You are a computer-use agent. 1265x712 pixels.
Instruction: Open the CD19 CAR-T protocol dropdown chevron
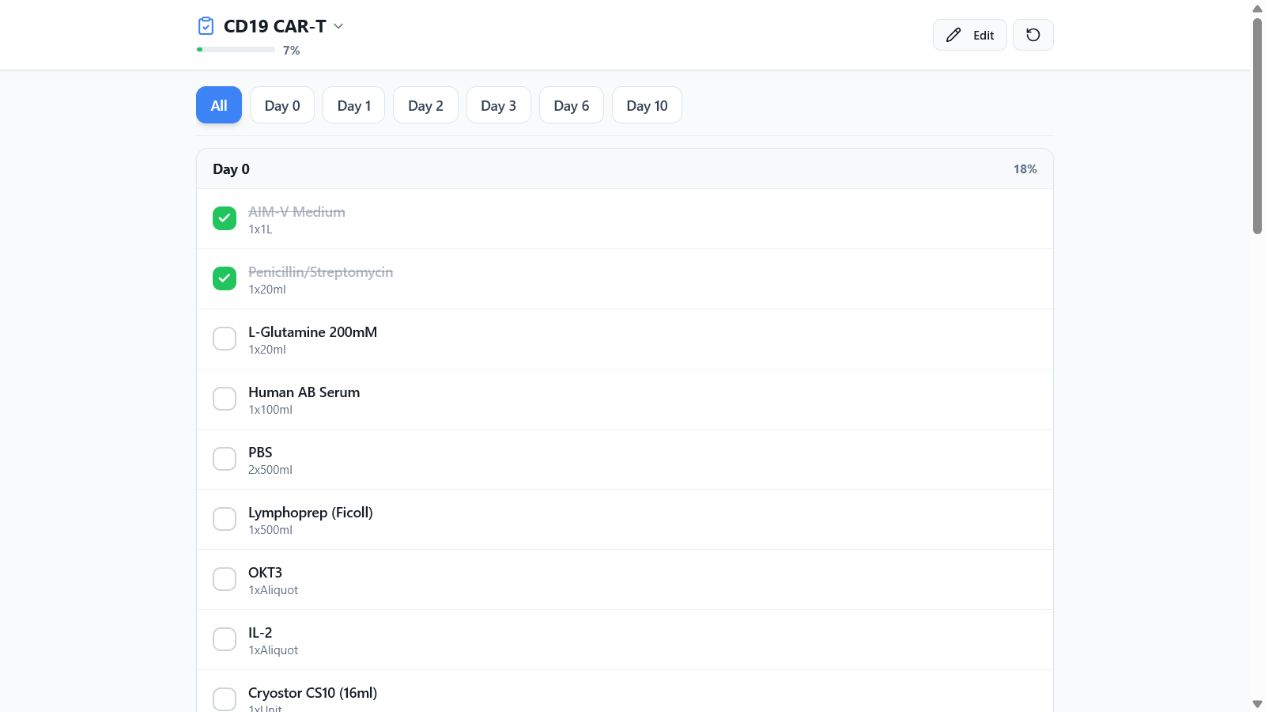tap(338, 26)
